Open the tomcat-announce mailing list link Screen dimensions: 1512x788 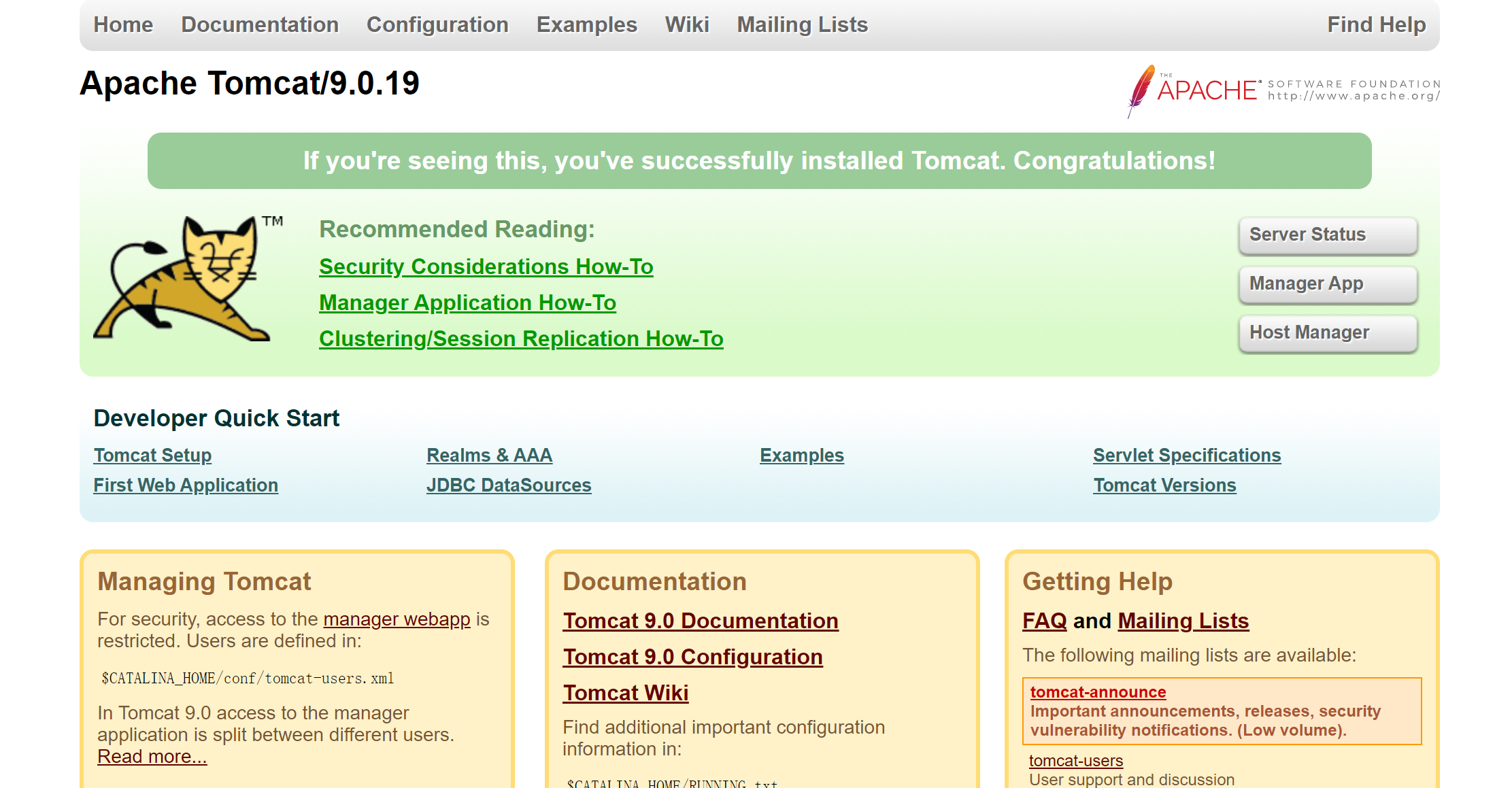pyautogui.click(x=1098, y=692)
